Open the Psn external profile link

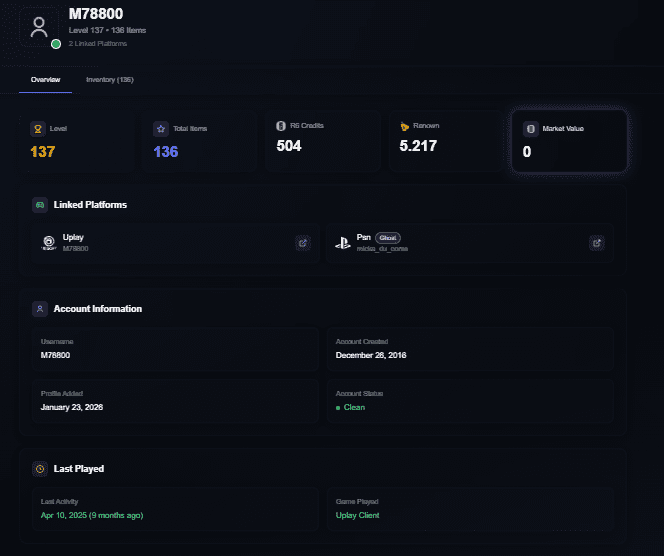596,243
